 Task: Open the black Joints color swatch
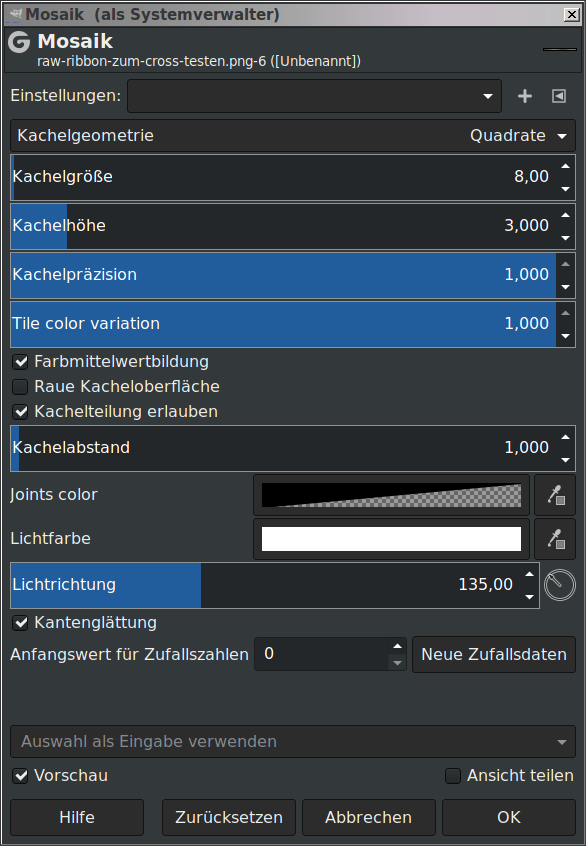point(392,495)
